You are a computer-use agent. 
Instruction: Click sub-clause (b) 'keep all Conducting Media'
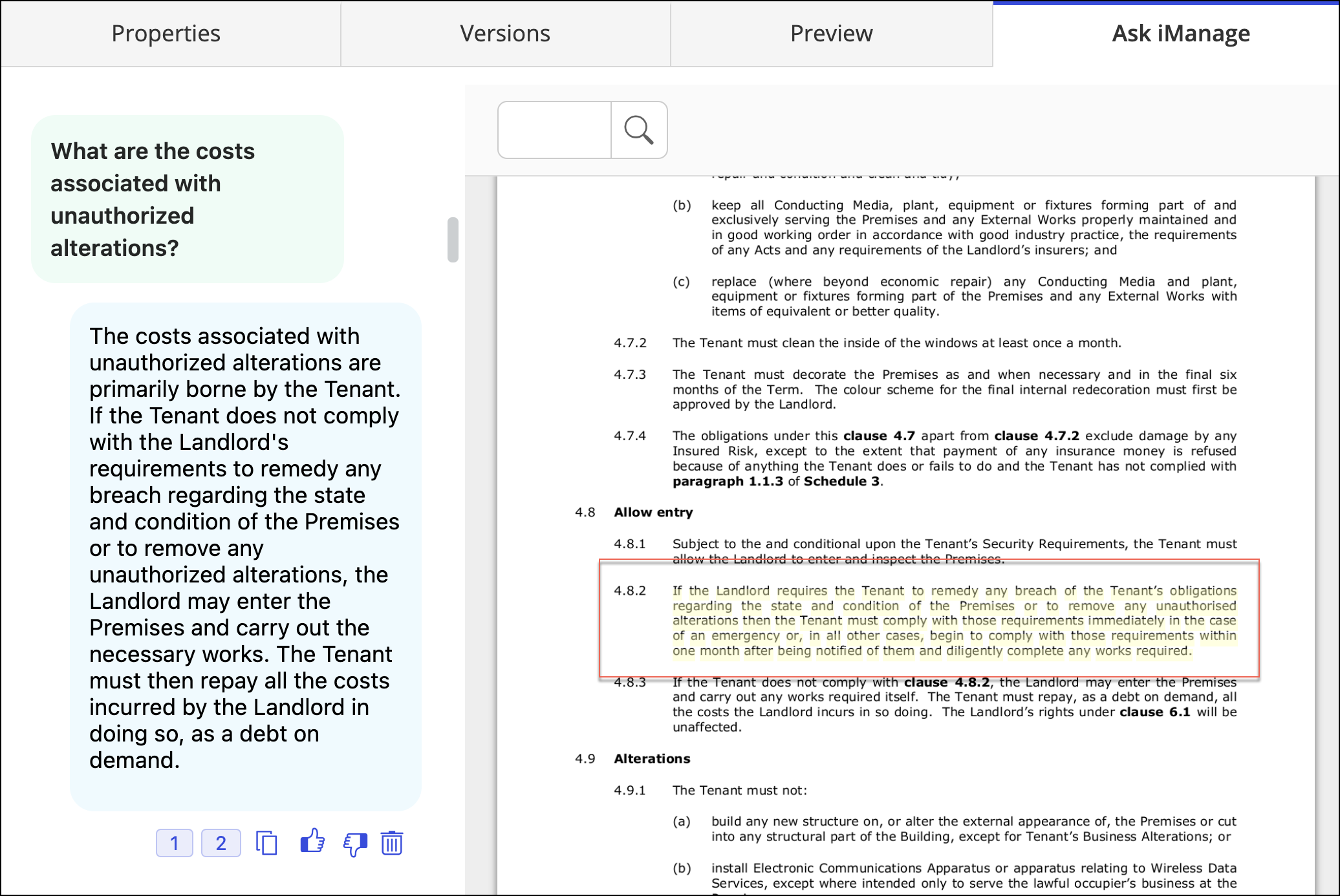[x=973, y=228]
